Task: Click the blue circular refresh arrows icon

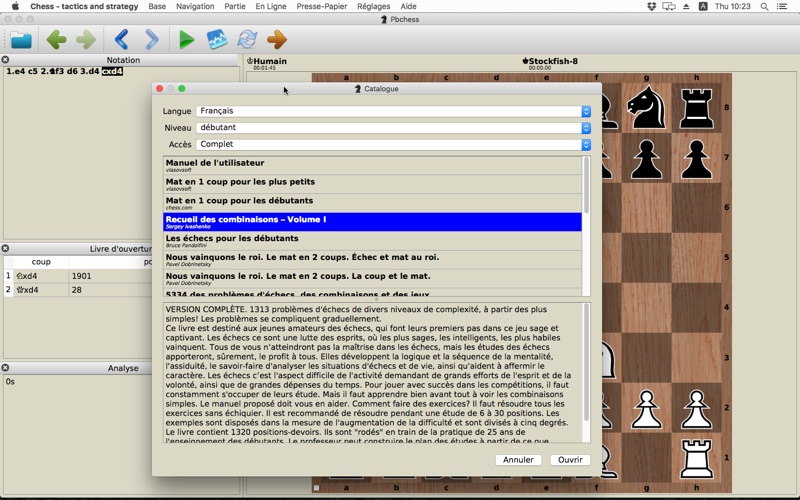Action: [247, 39]
